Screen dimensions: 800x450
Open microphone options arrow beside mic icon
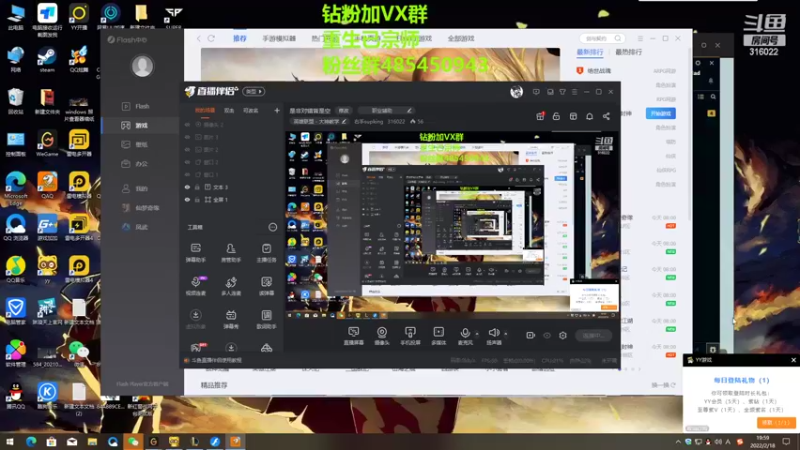[477, 334]
